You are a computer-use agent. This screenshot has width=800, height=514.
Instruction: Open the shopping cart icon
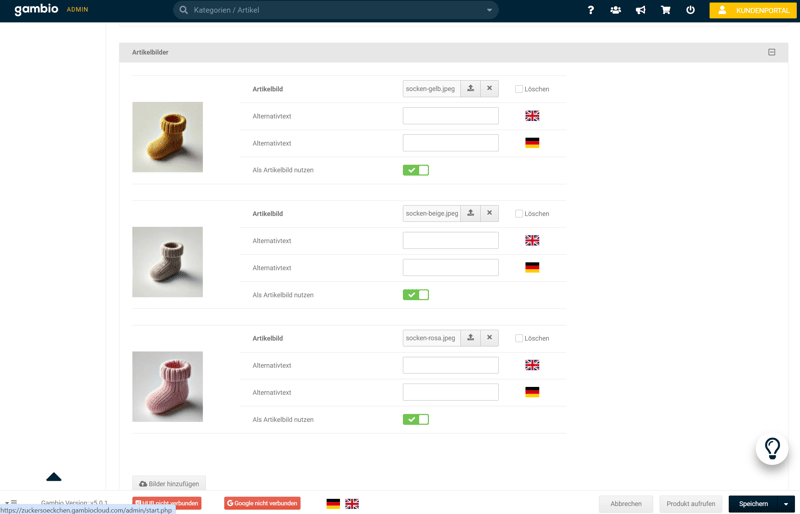[665, 10]
